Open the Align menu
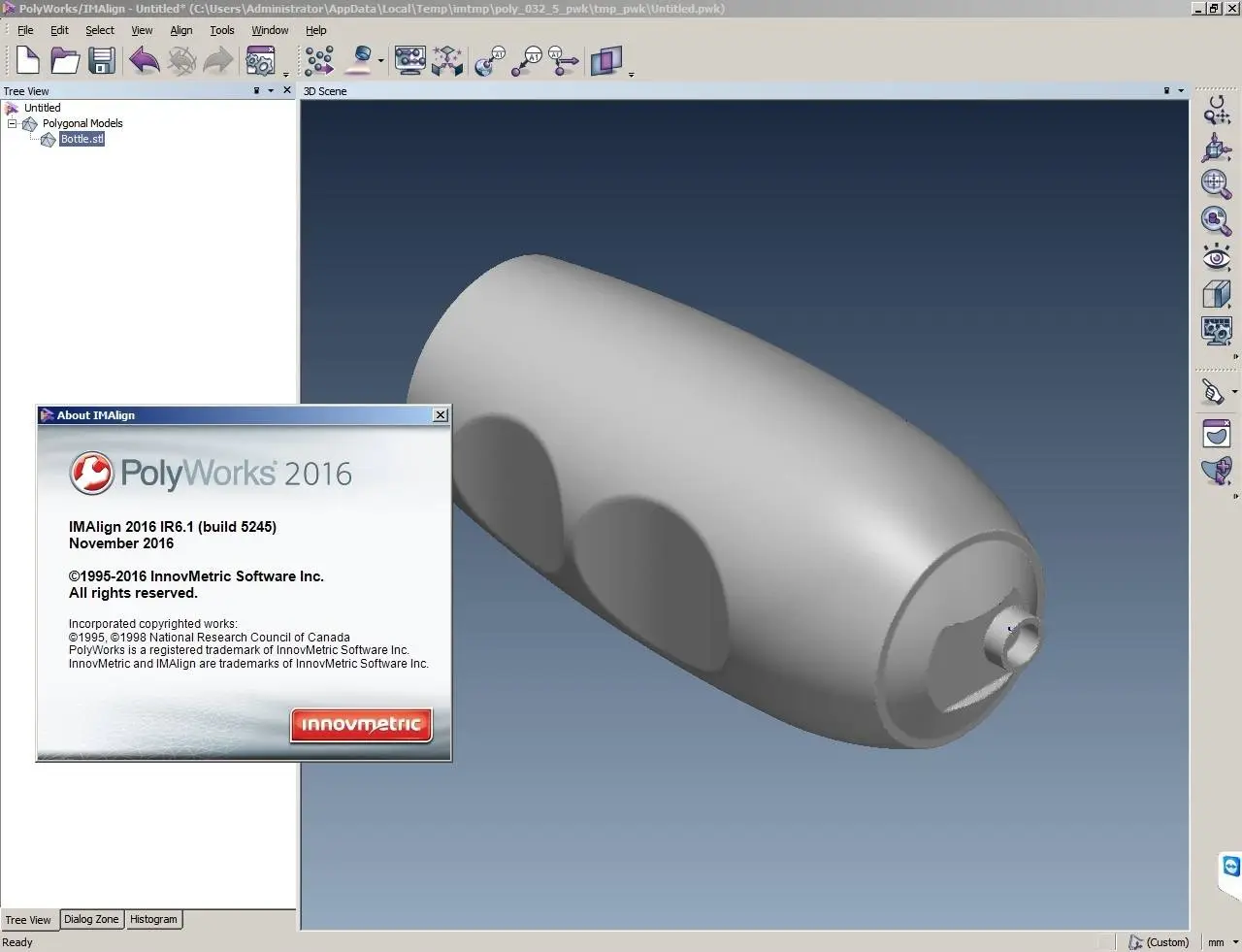1242x952 pixels. point(181,30)
